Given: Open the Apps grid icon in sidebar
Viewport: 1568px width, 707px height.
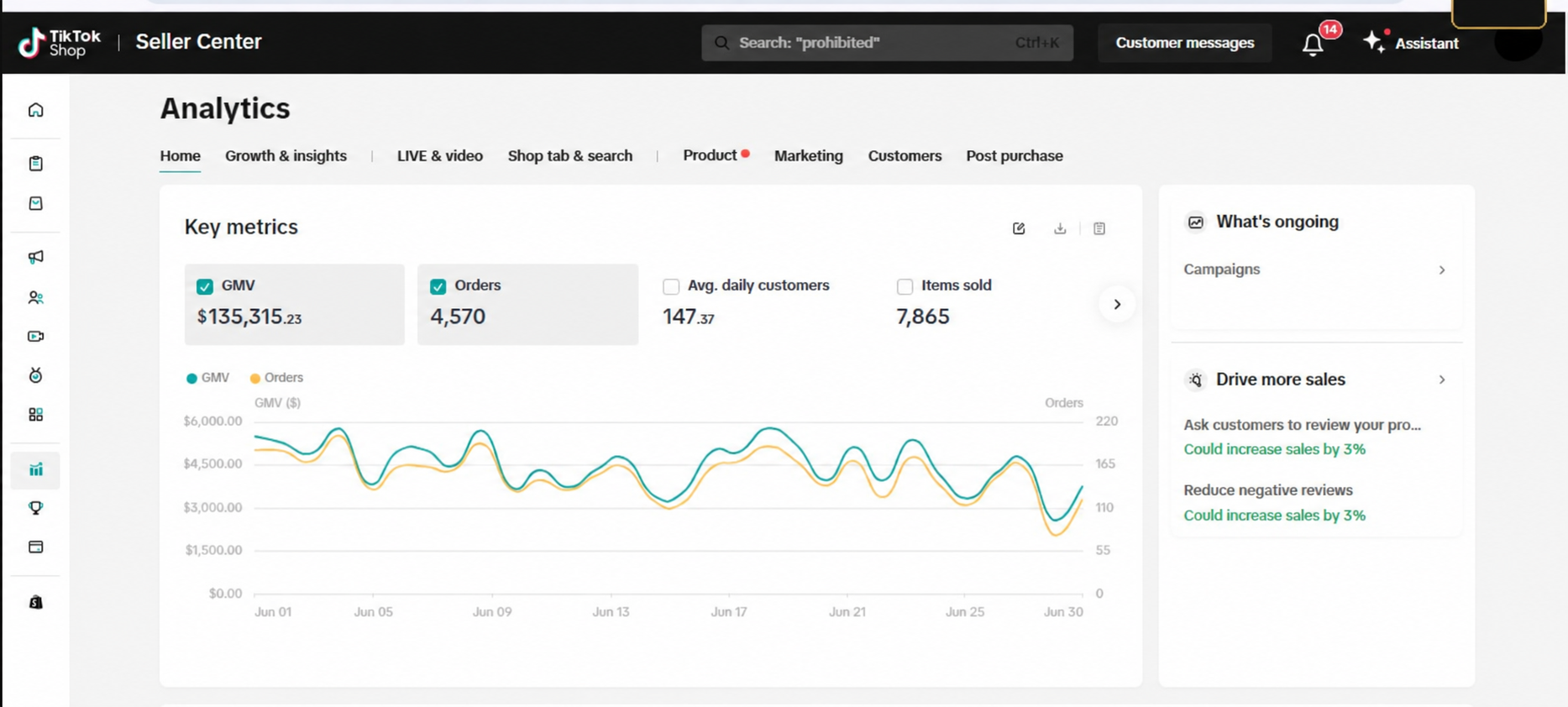Looking at the screenshot, I should [x=35, y=415].
